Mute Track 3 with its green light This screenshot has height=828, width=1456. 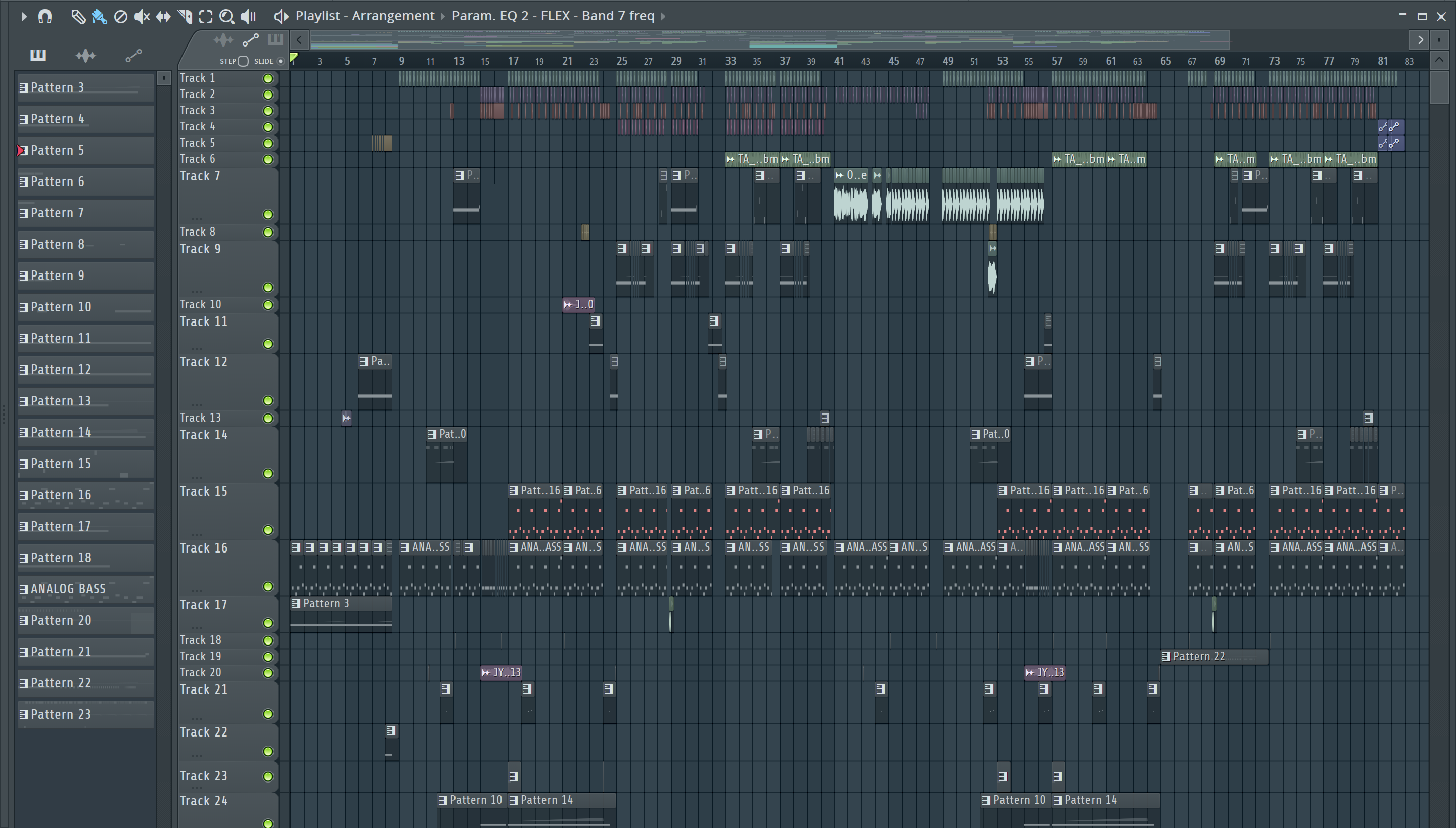pyautogui.click(x=268, y=111)
